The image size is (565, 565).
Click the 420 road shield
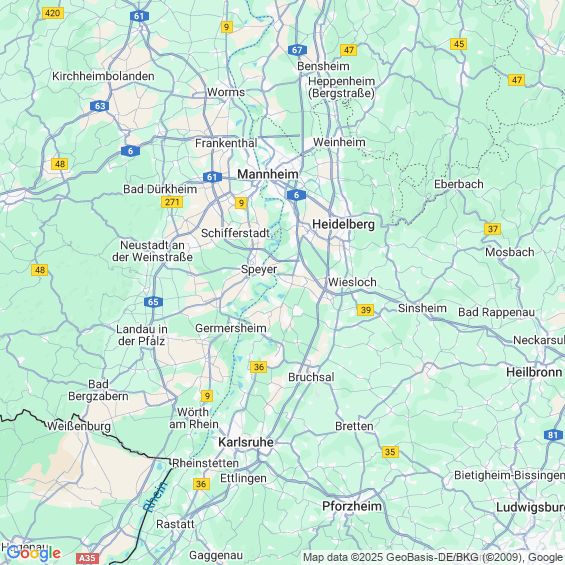(x=53, y=13)
